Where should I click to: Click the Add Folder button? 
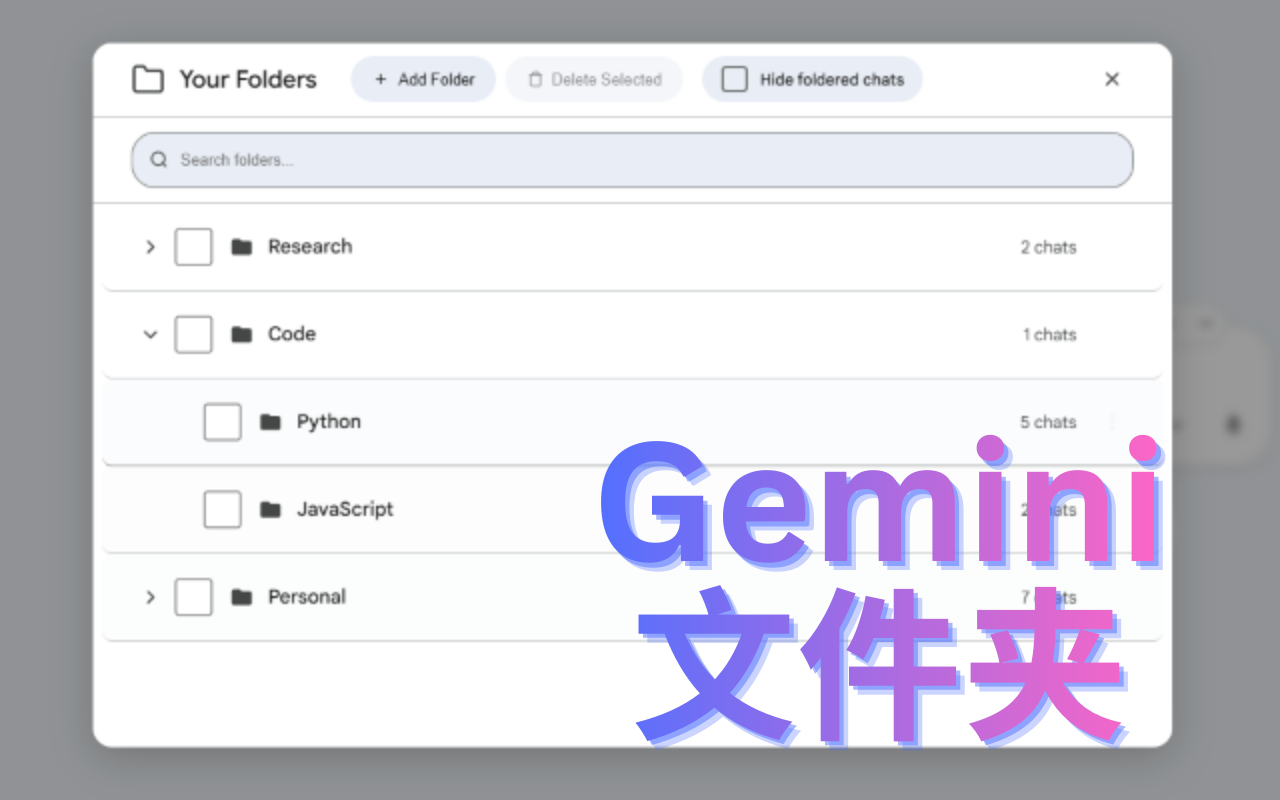[x=423, y=79]
